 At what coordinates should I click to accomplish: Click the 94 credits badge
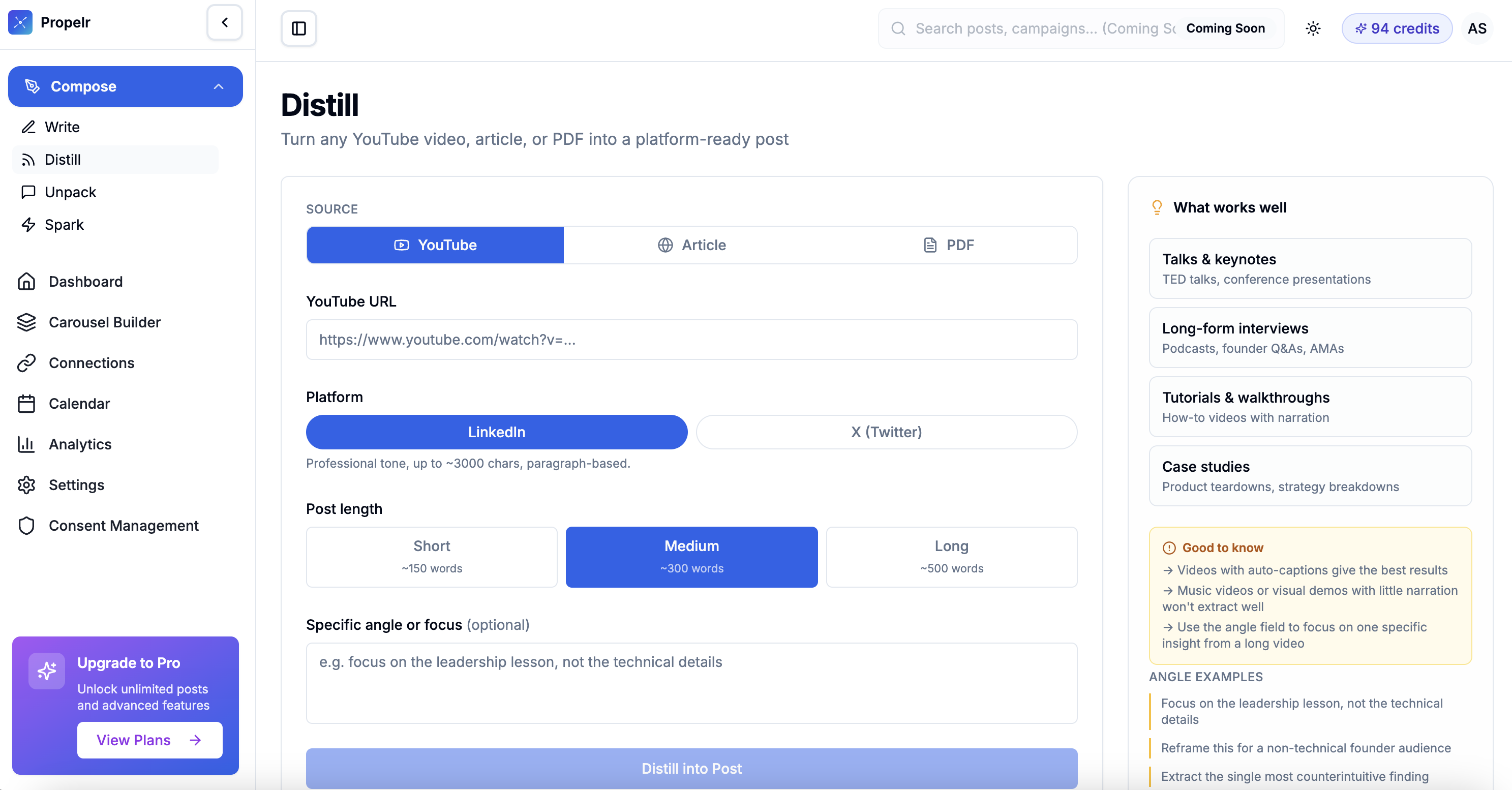(1397, 28)
